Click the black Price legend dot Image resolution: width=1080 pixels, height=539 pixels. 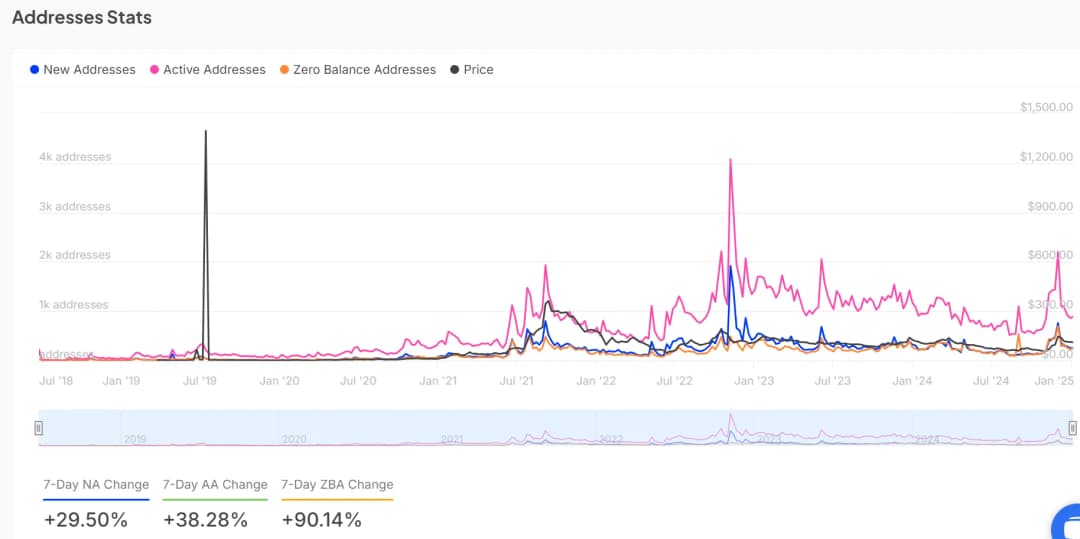[x=455, y=70]
